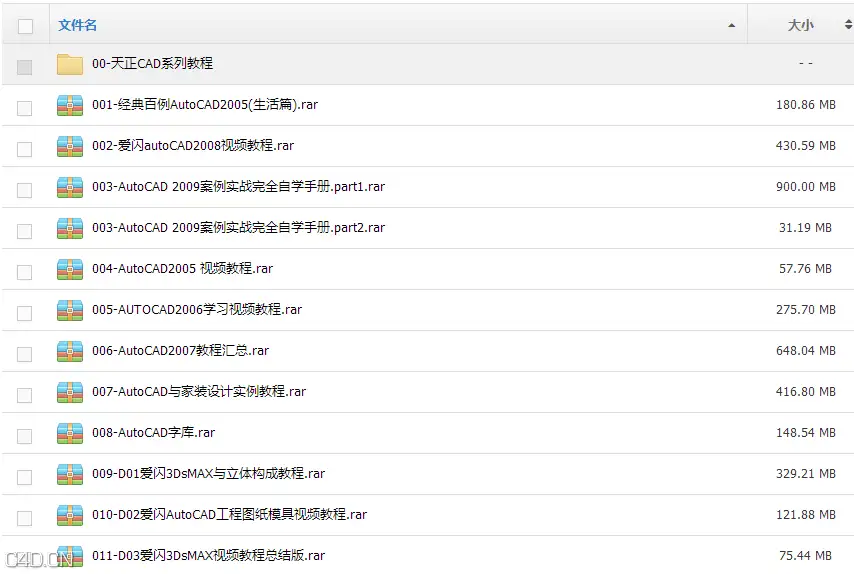This screenshot has height=574, width=854.
Task: Check the box for 005-AUTOCAD2006学习视频教程.rar
Action: tap(25, 313)
